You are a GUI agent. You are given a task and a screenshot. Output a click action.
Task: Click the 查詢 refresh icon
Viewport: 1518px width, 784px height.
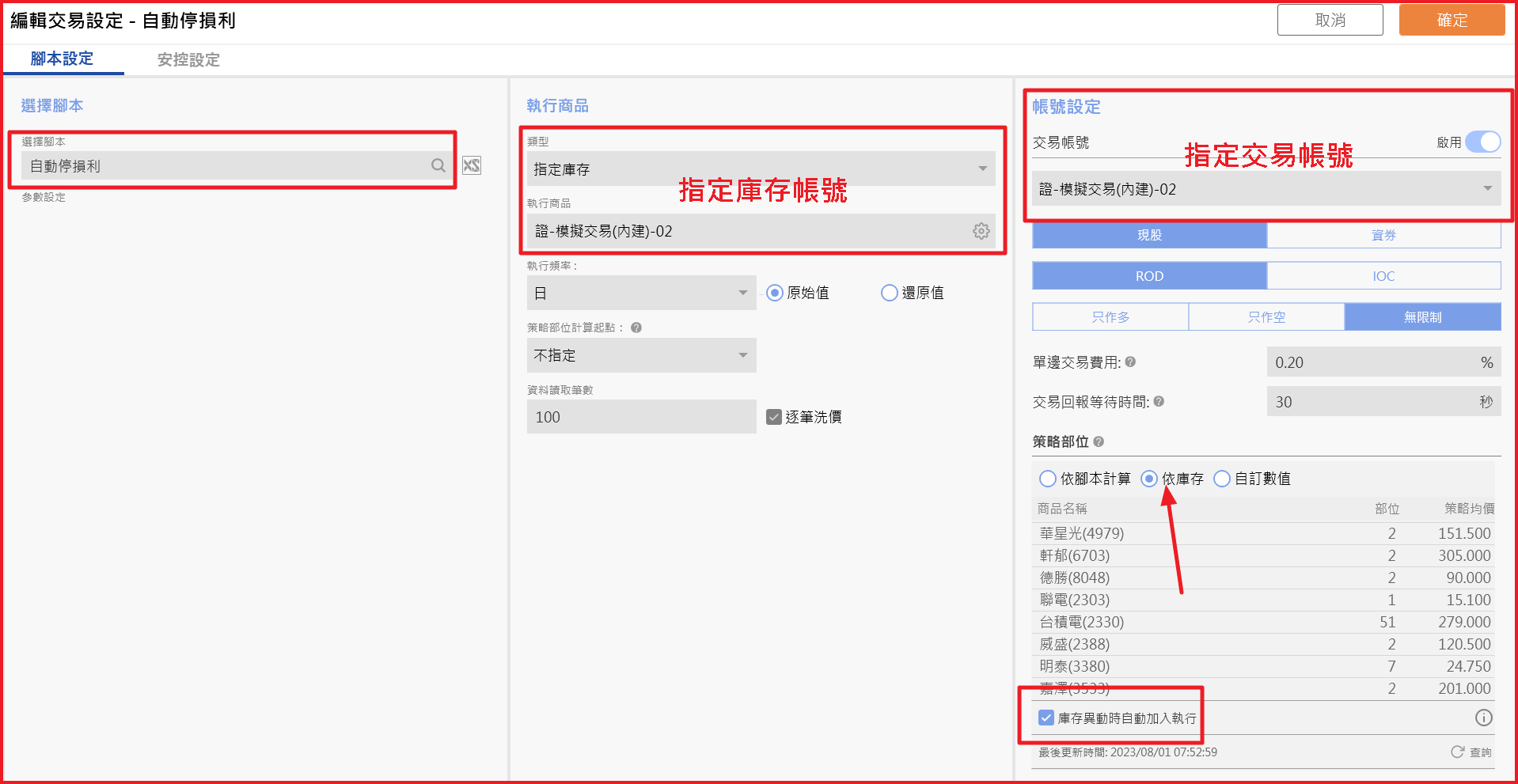(x=1457, y=752)
